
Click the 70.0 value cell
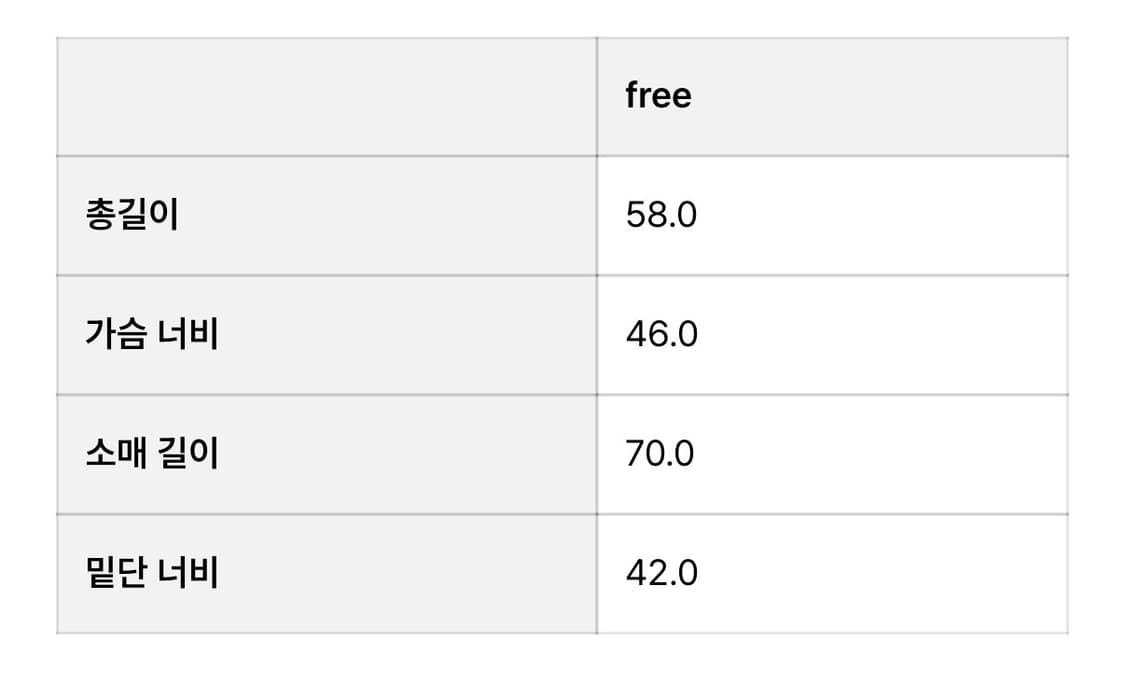(x=660, y=454)
